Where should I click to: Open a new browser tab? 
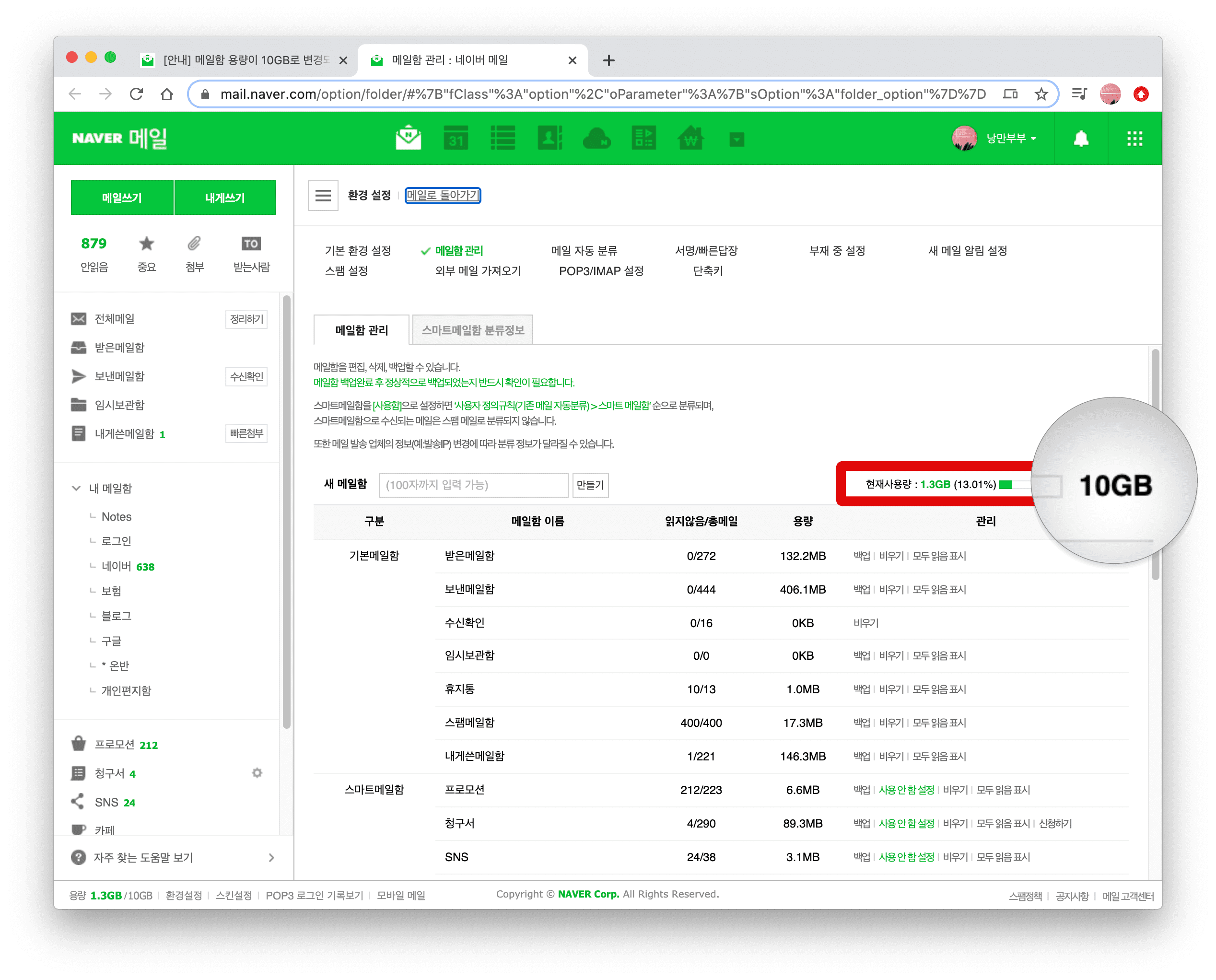tap(608, 60)
